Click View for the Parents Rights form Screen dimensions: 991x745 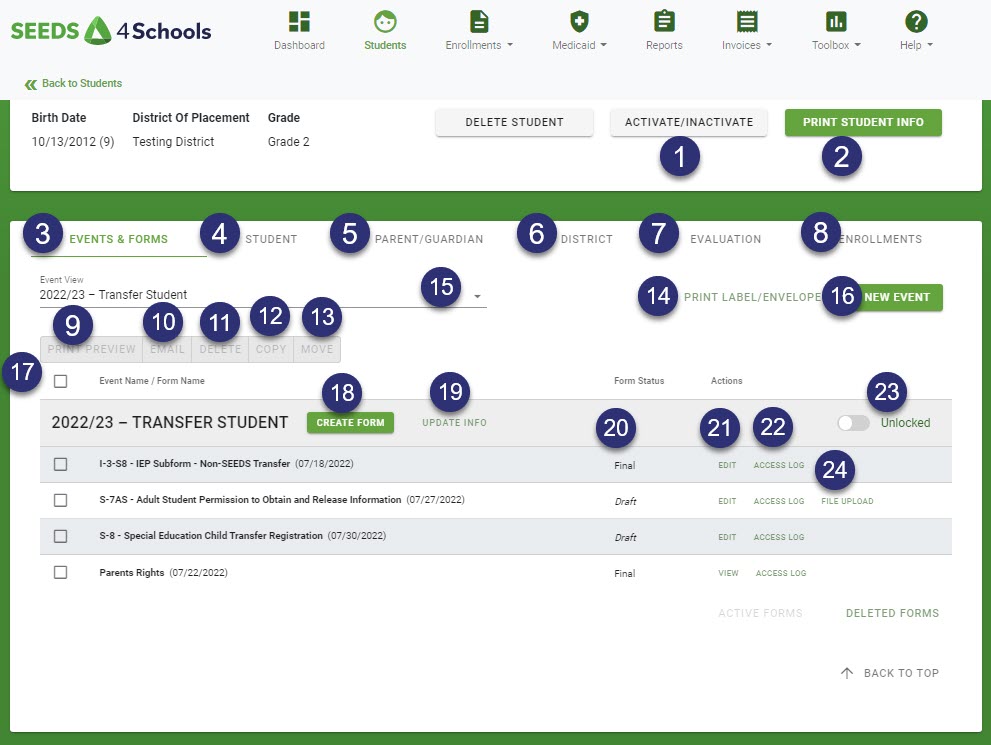728,573
